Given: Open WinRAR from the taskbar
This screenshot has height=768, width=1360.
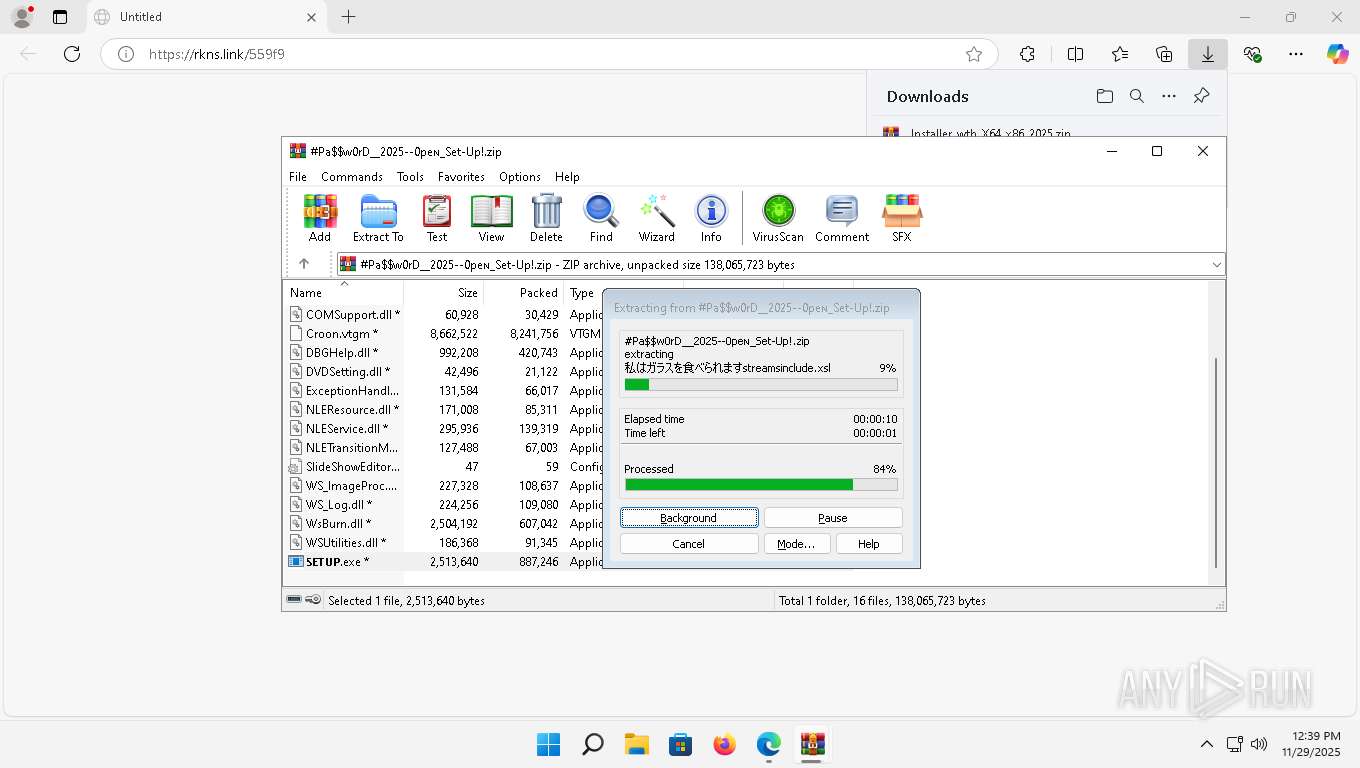Looking at the screenshot, I should point(812,745).
